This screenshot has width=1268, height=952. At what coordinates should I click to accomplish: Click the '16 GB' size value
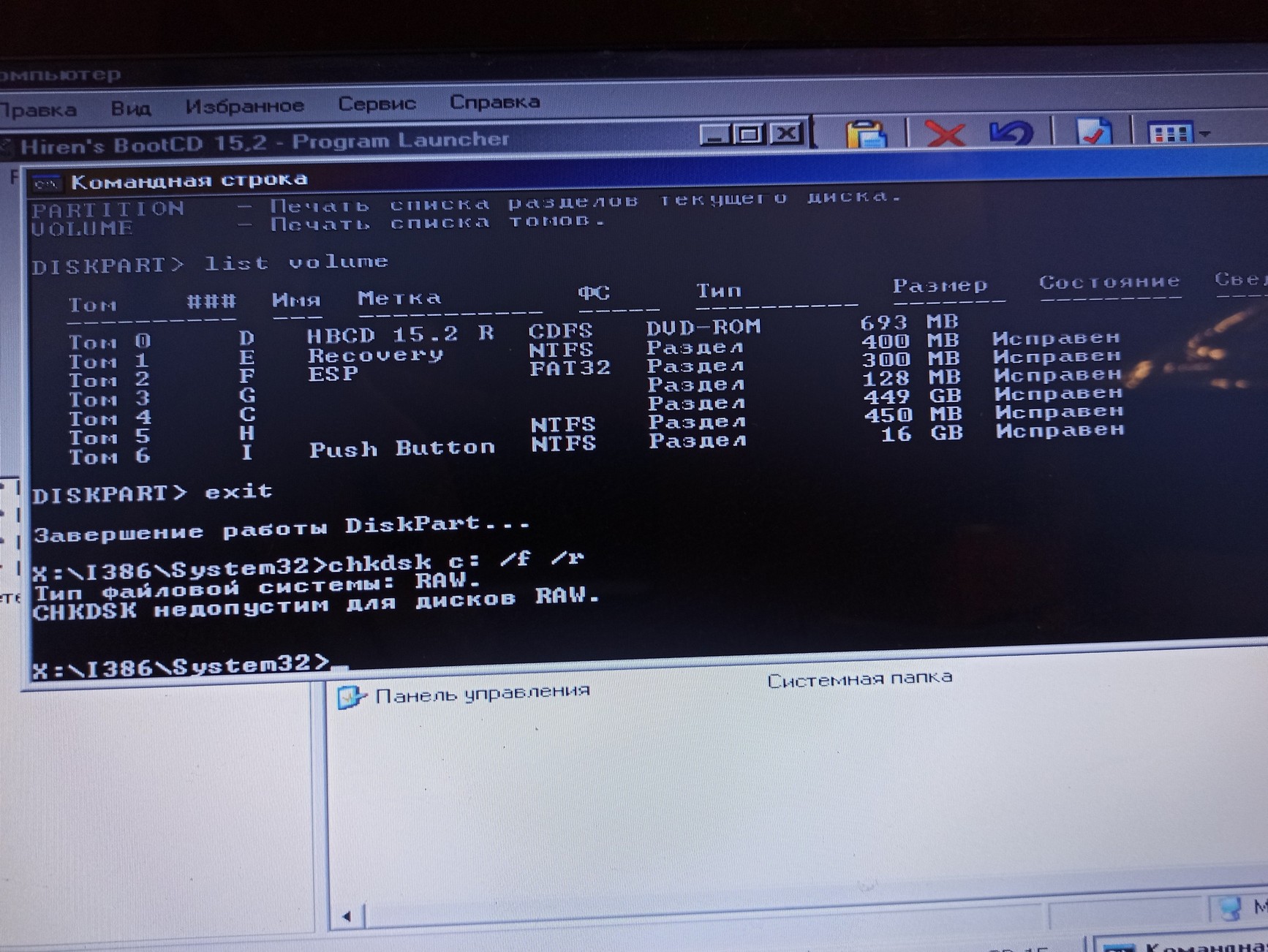(x=922, y=434)
